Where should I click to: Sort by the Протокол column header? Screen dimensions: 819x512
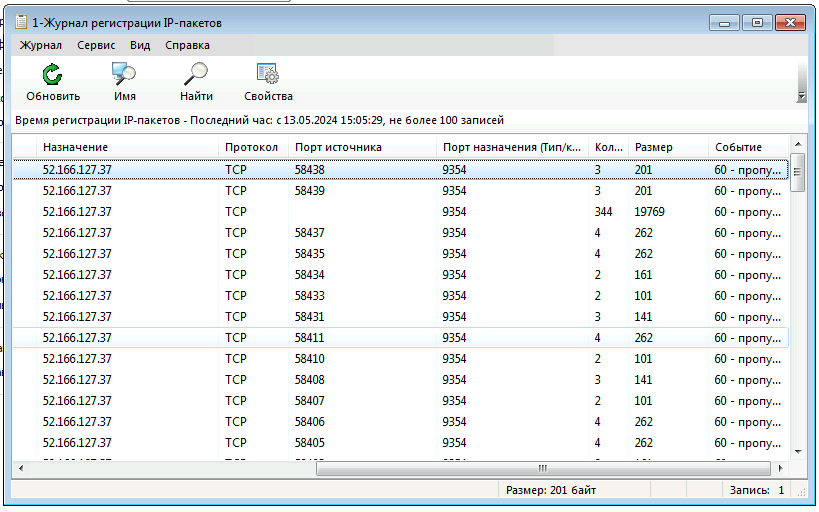tap(253, 147)
